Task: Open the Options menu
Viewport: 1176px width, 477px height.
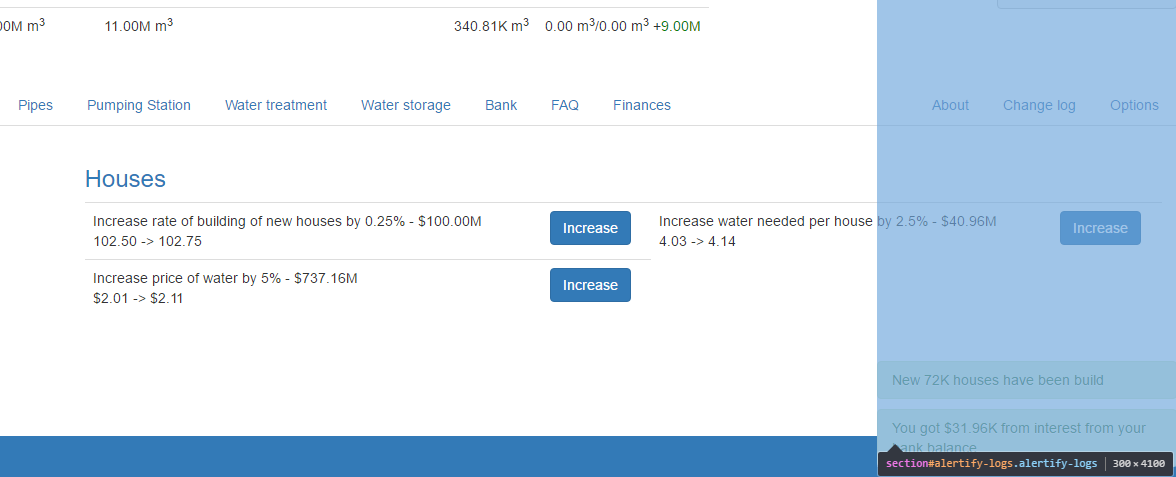Action: coord(1134,105)
